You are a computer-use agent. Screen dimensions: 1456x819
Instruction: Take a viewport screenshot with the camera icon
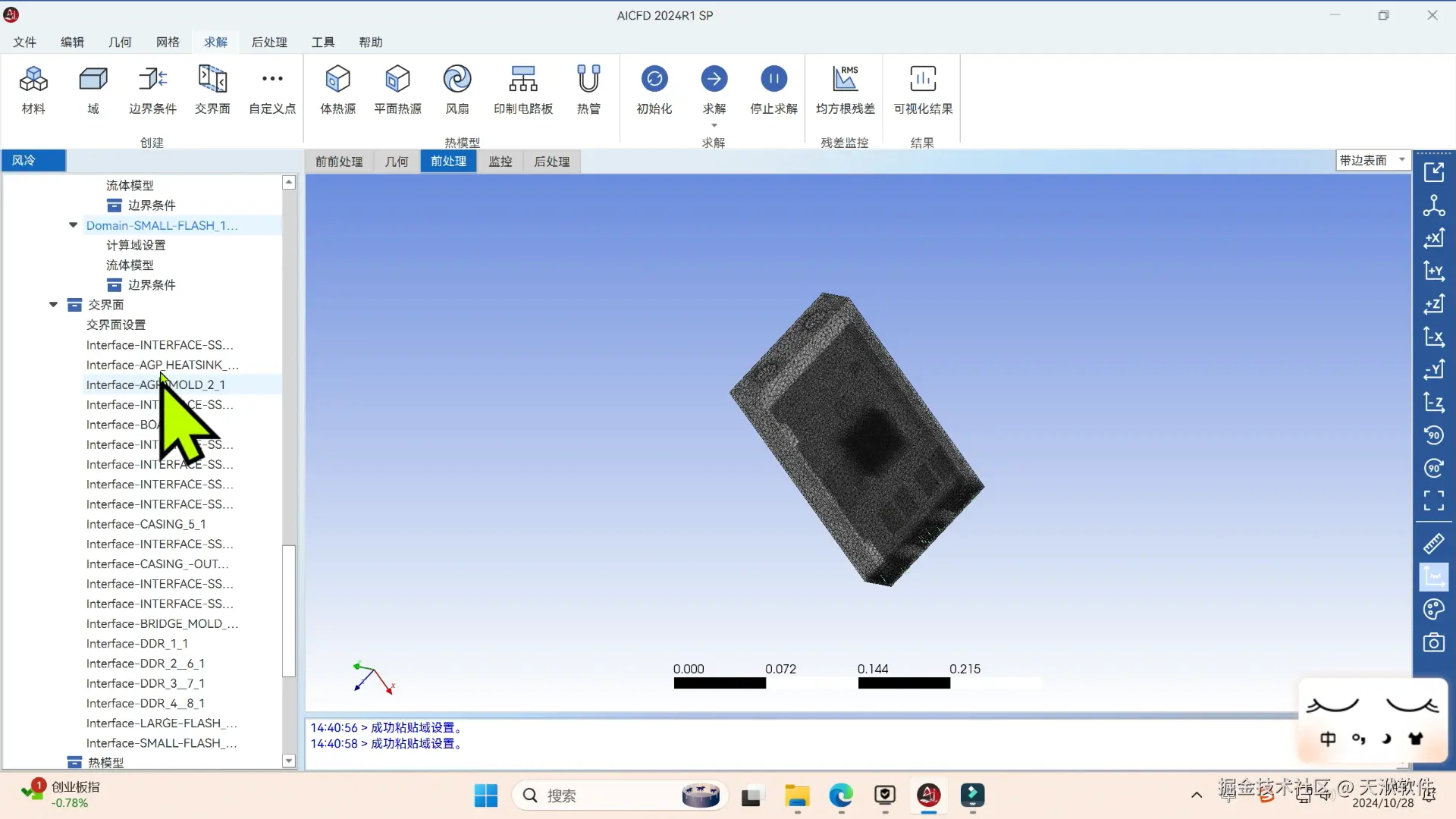[x=1433, y=643]
